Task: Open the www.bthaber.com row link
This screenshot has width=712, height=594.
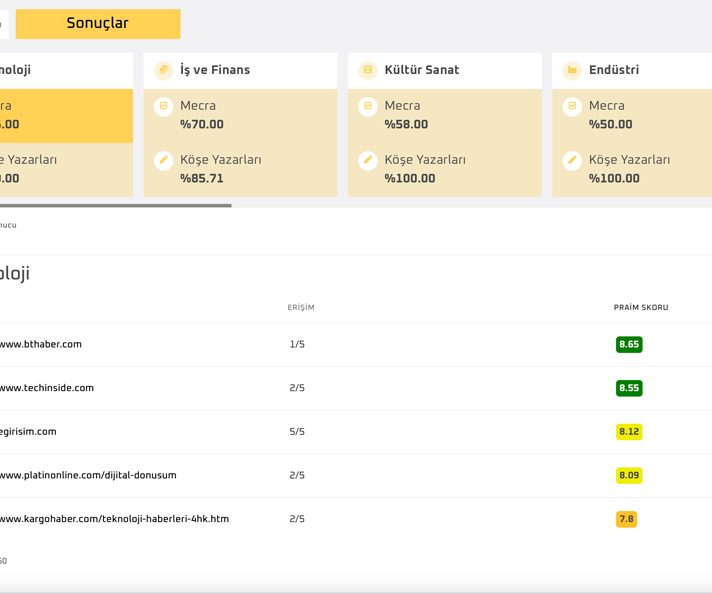Action: click(41, 344)
